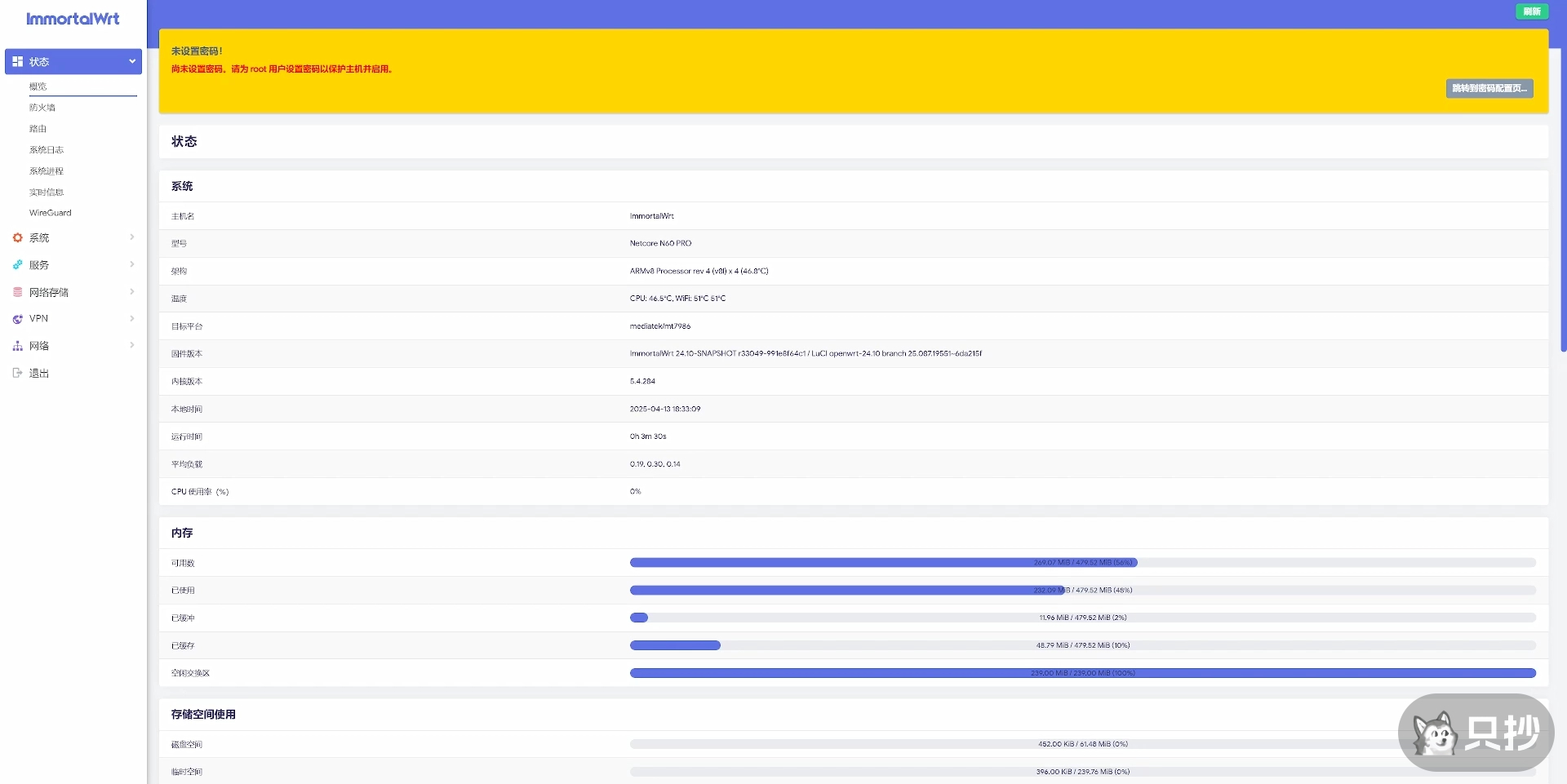Open the 防火墙 status page

pos(40,107)
